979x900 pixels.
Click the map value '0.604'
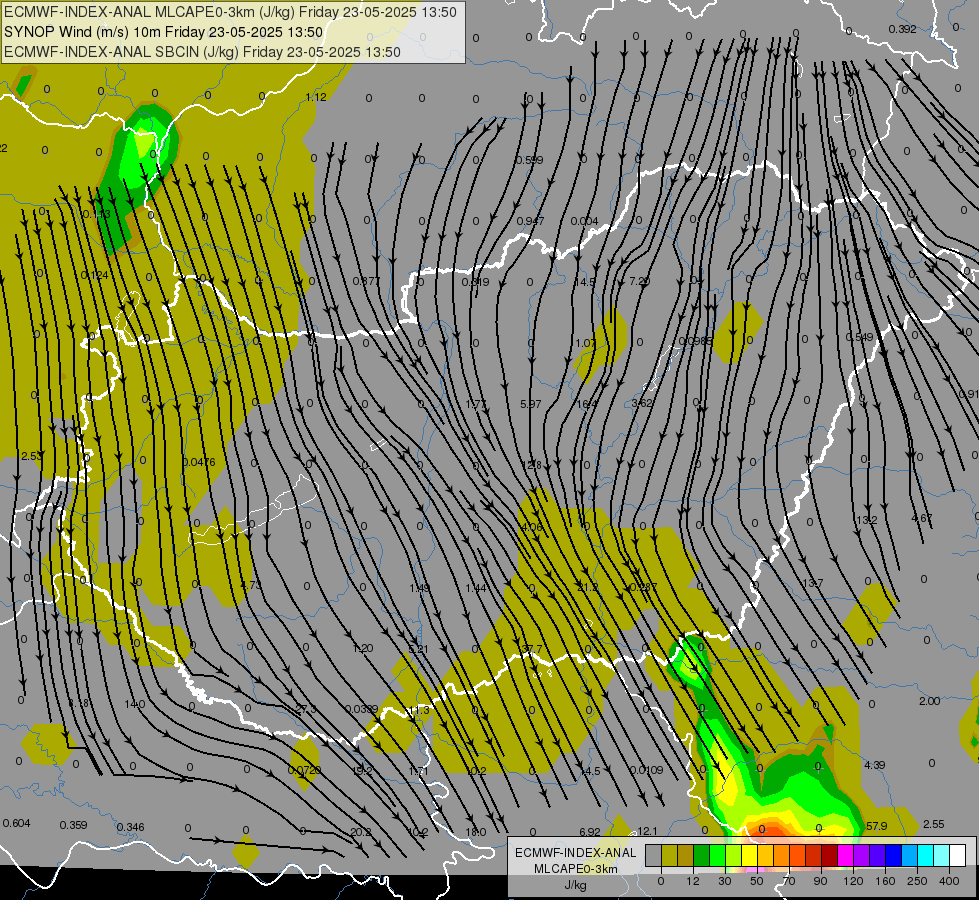tap(16, 823)
